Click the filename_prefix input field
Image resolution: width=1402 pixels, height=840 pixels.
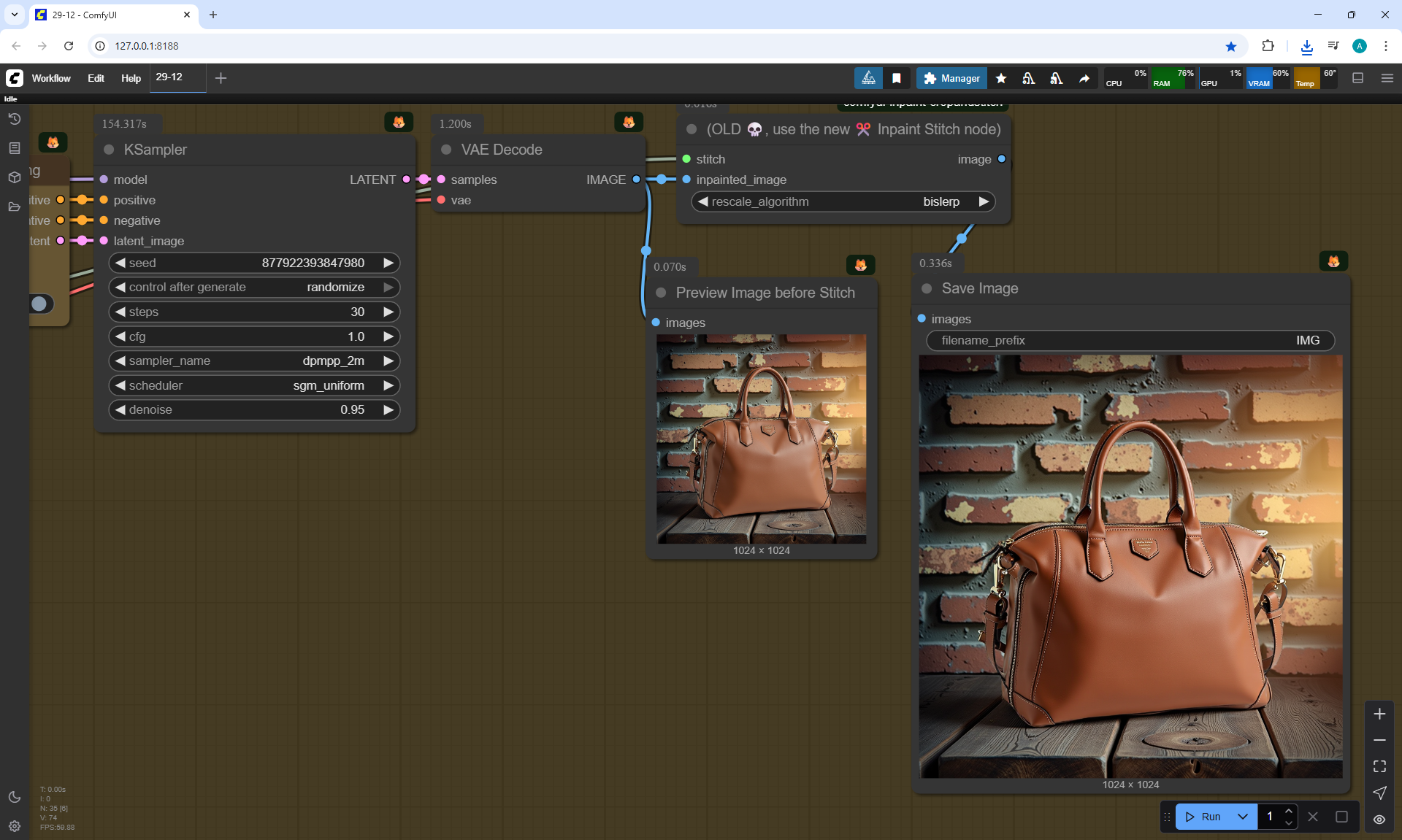1130,340
